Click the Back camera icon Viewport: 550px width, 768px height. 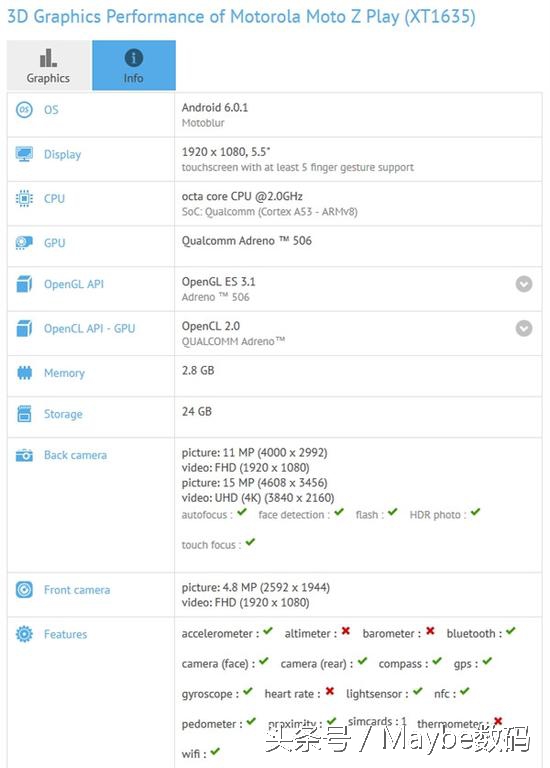point(24,455)
